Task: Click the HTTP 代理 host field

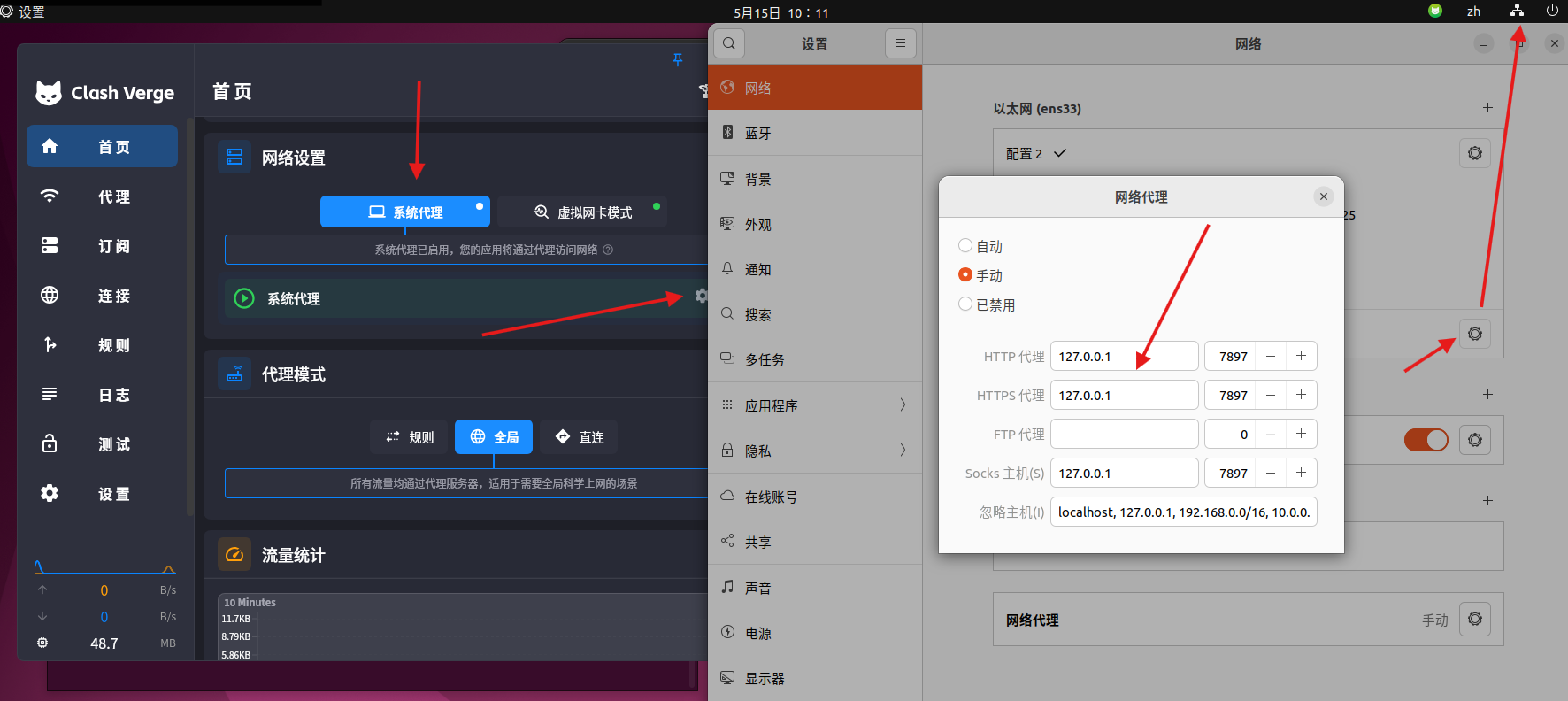Action: pos(1124,356)
